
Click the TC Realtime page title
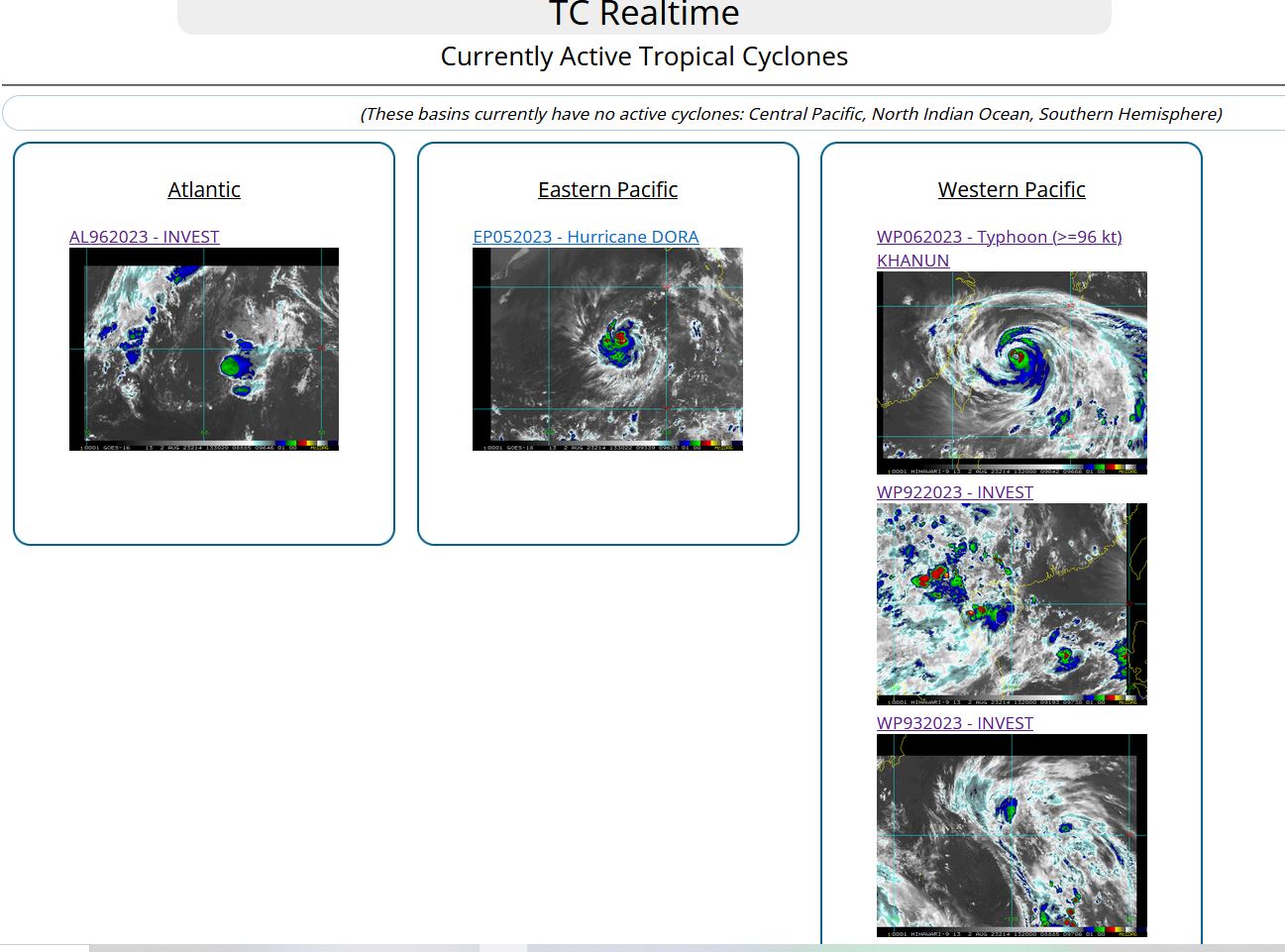tap(644, 15)
